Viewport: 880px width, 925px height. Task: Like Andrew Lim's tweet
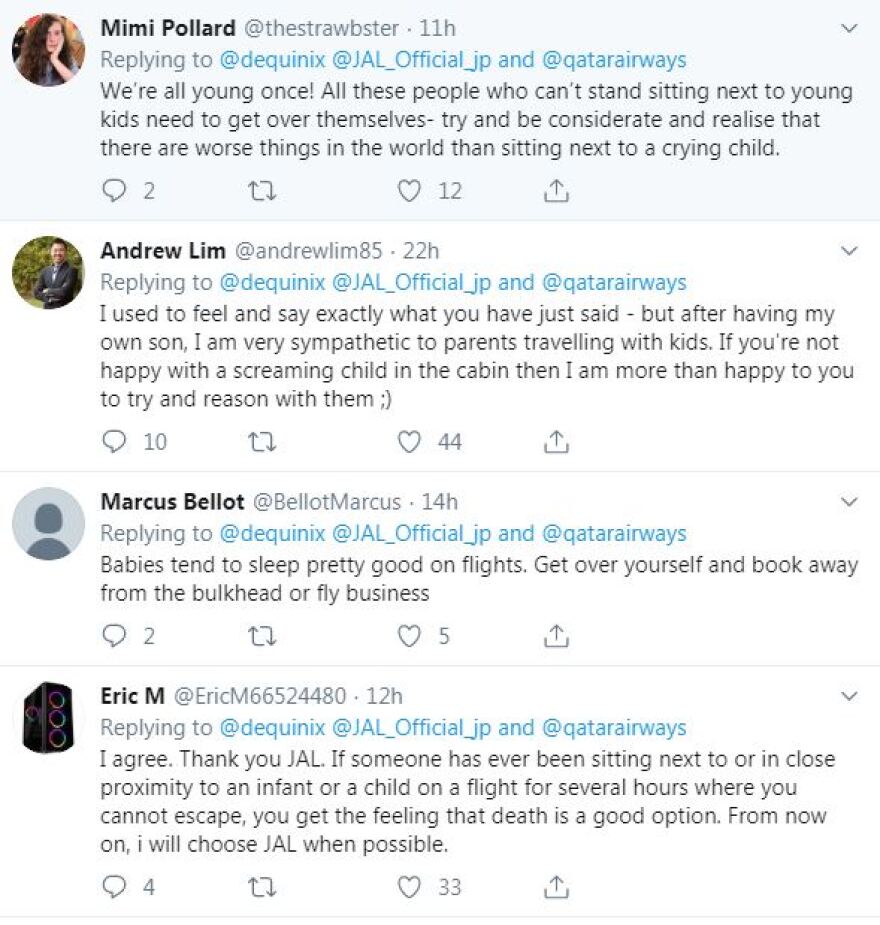coord(409,441)
